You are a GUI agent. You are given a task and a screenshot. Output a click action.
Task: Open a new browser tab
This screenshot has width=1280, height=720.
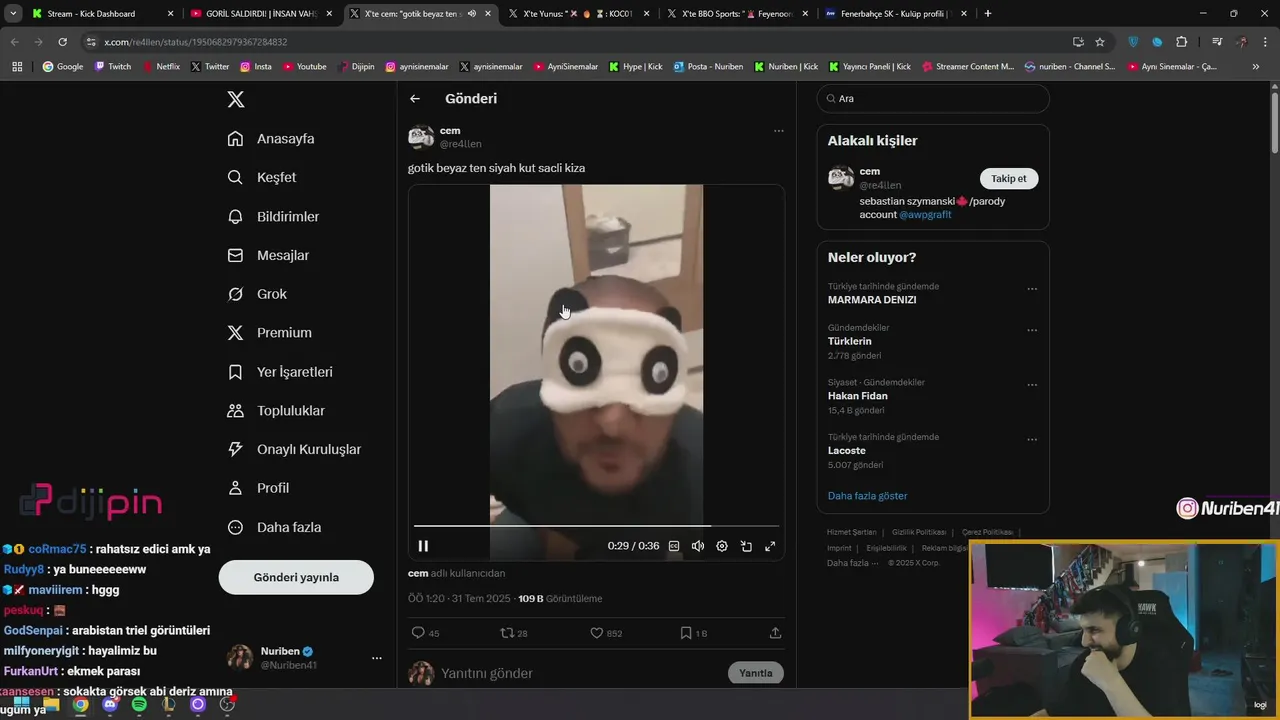point(988,14)
